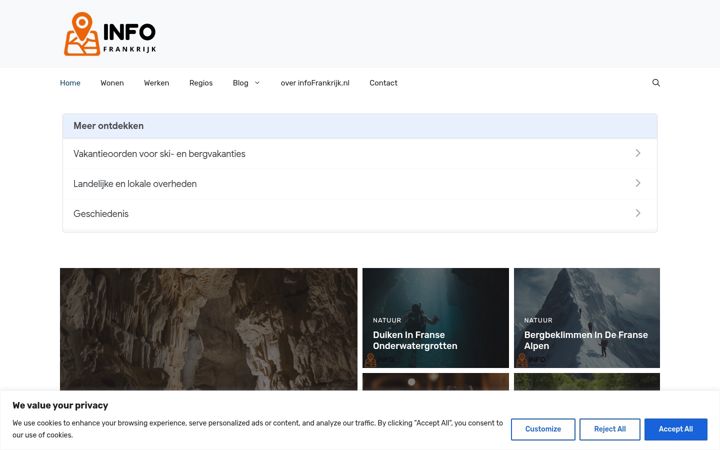
Task: Open over infoFrankrijk.nl page
Action: point(315,83)
